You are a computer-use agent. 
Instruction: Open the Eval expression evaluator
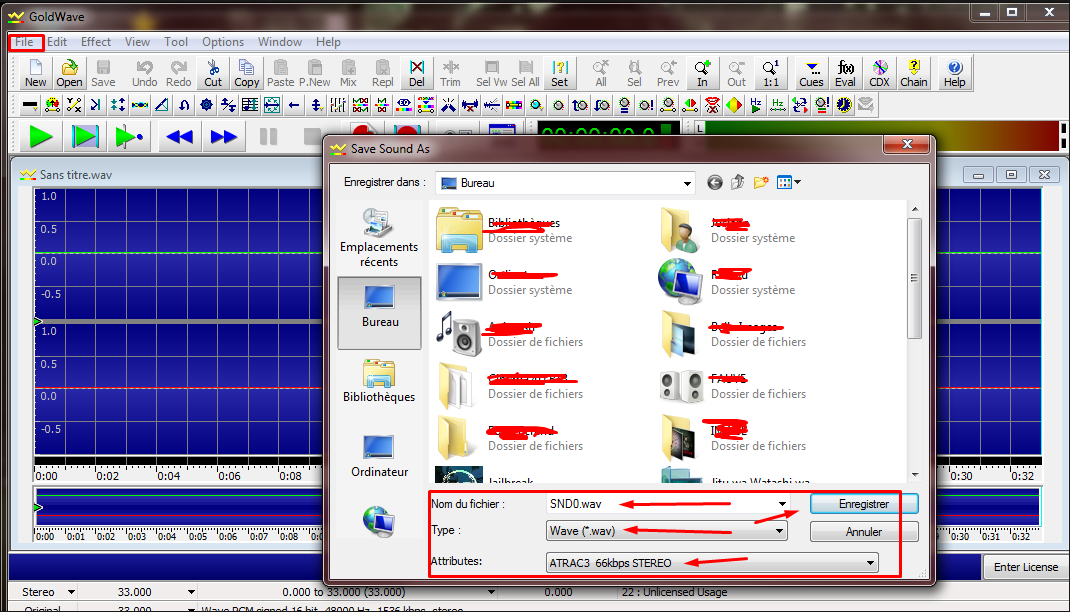[x=846, y=73]
